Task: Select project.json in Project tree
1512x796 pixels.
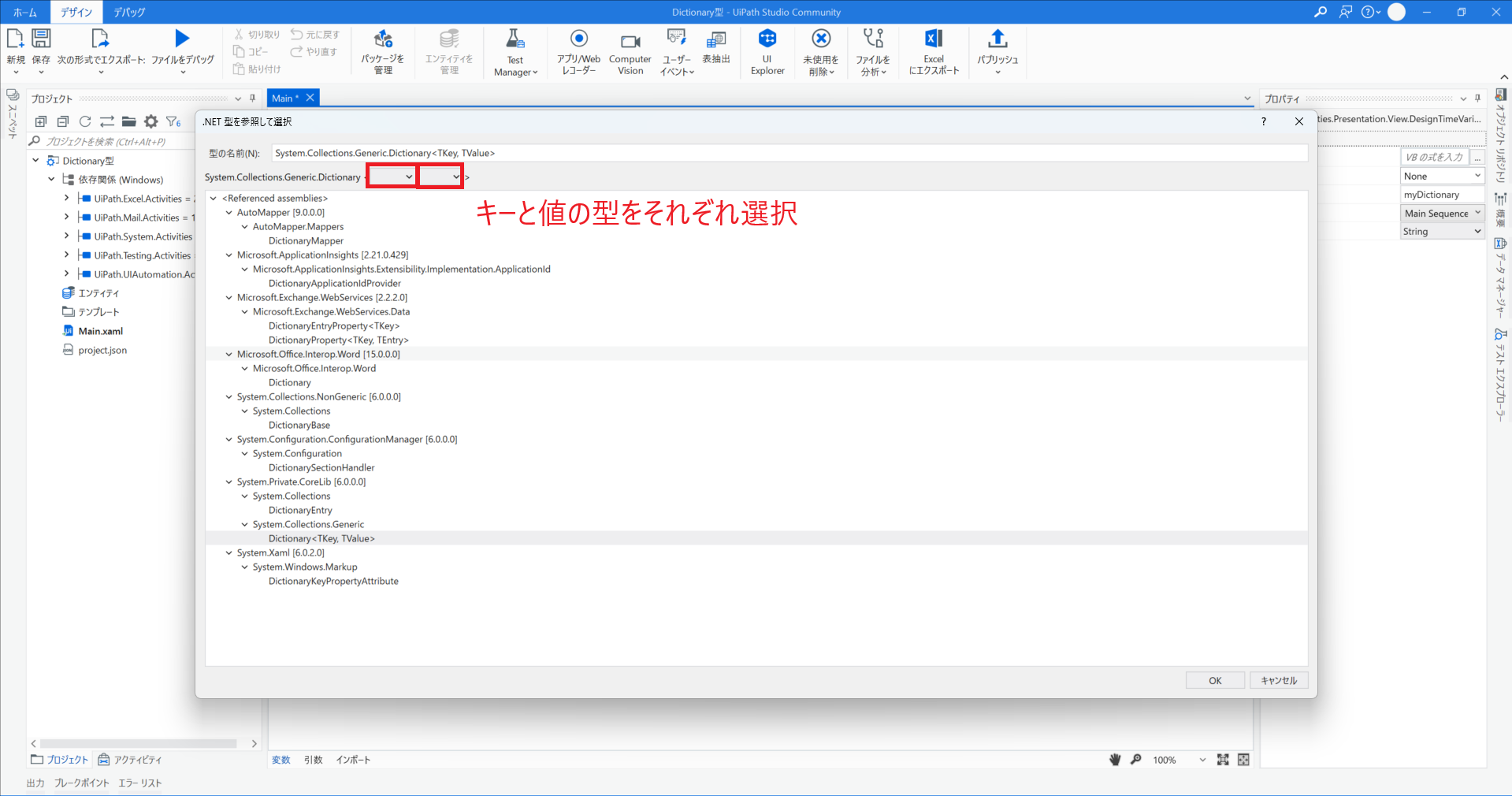Action: tap(102, 350)
